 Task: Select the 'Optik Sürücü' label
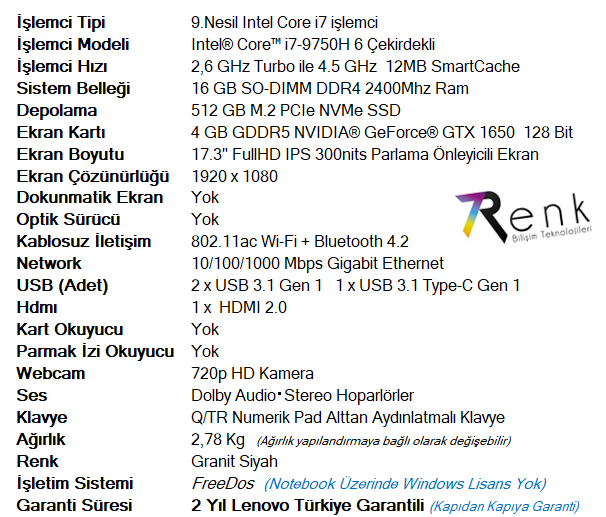[x=68, y=219]
